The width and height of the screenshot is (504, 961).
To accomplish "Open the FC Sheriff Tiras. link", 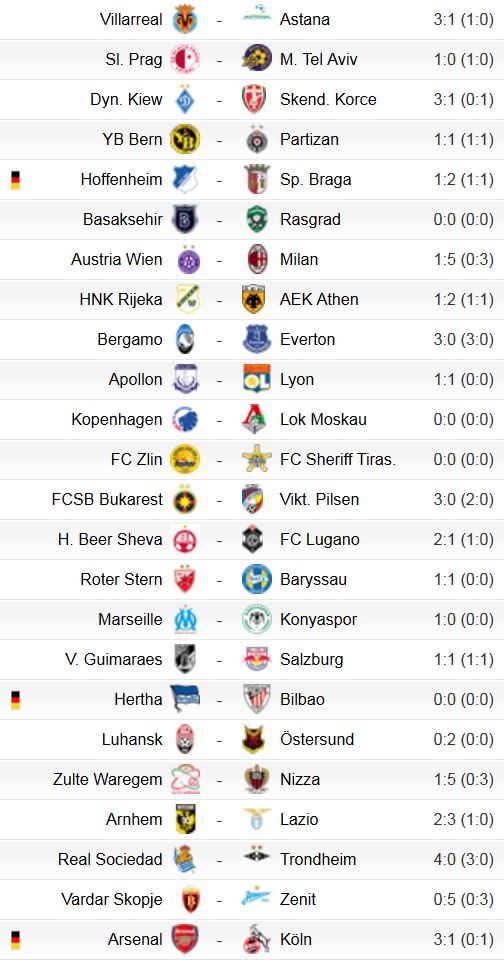I will click(338, 460).
